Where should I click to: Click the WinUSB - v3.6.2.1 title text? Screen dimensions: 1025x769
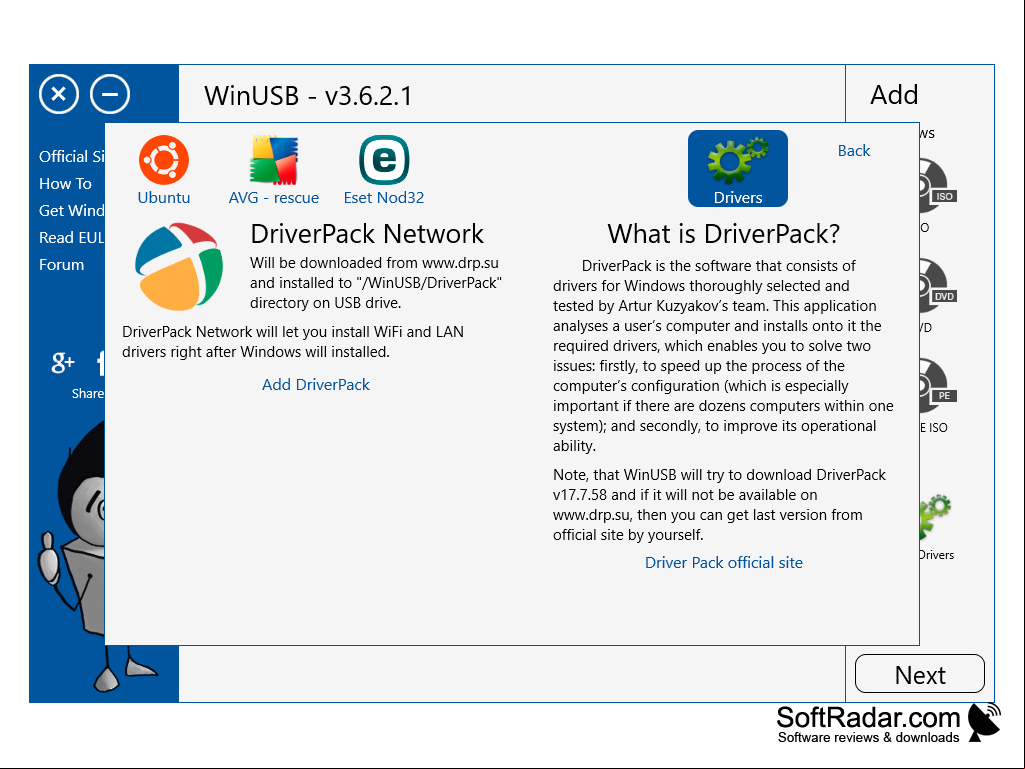[308, 95]
